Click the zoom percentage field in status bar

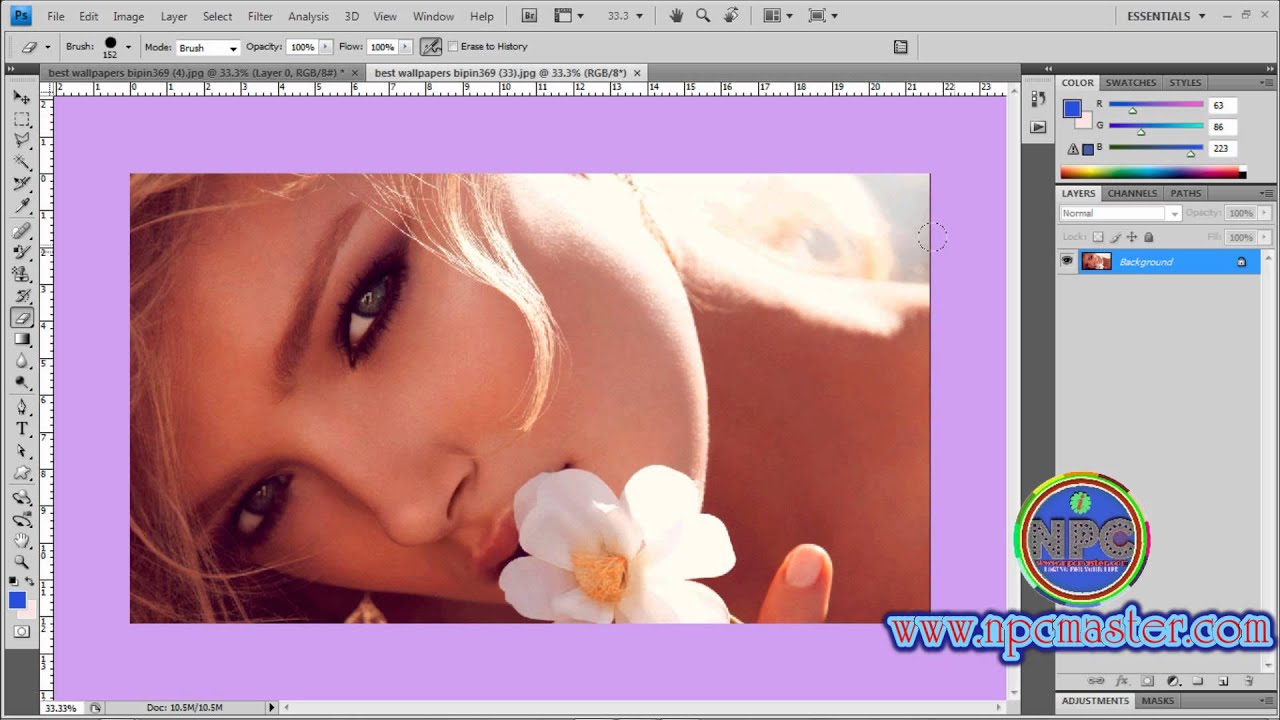tap(61, 707)
